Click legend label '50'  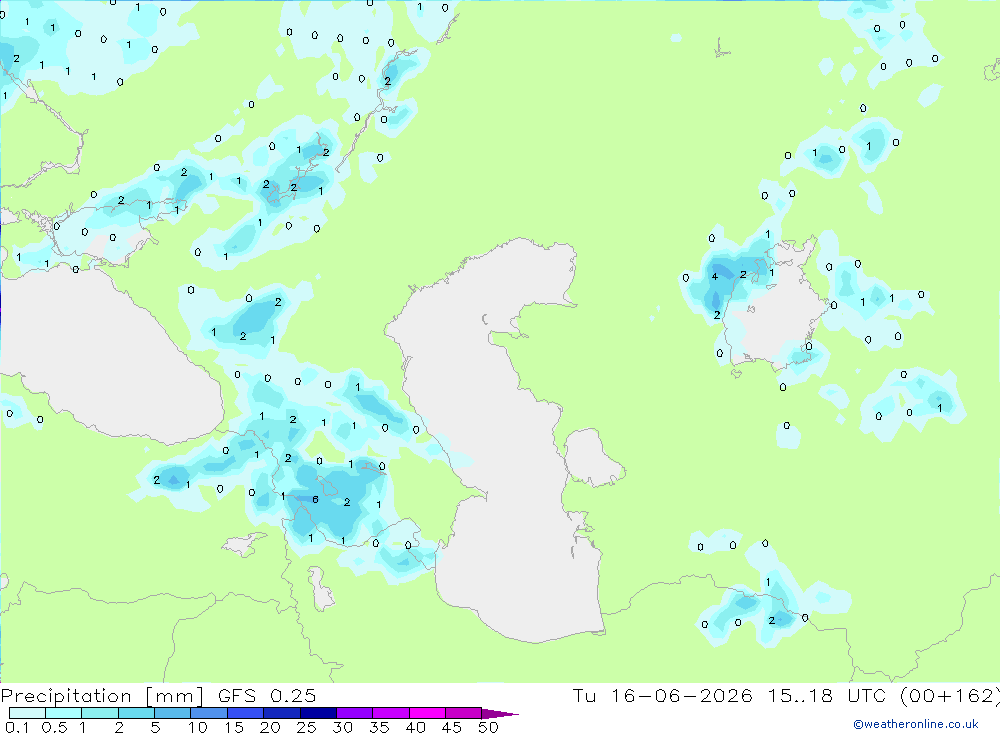click(x=488, y=727)
